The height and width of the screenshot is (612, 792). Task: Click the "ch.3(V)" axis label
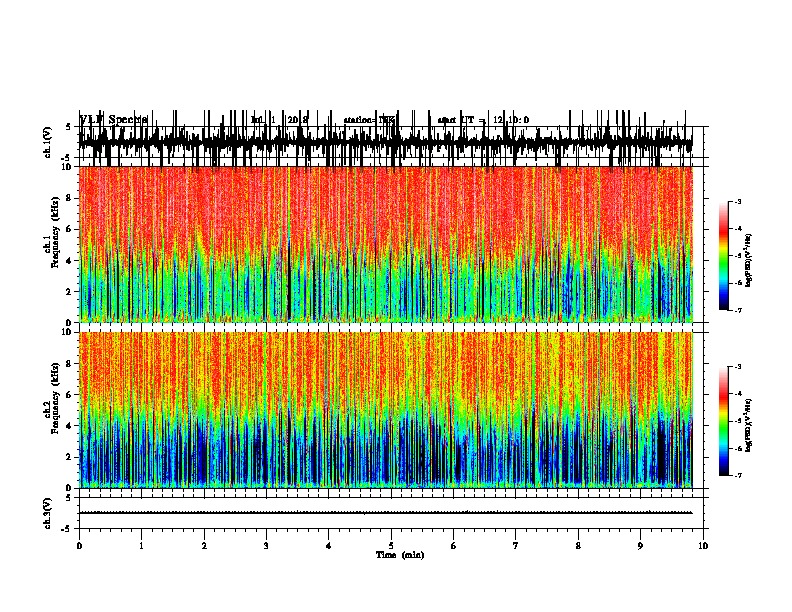point(47,514)
